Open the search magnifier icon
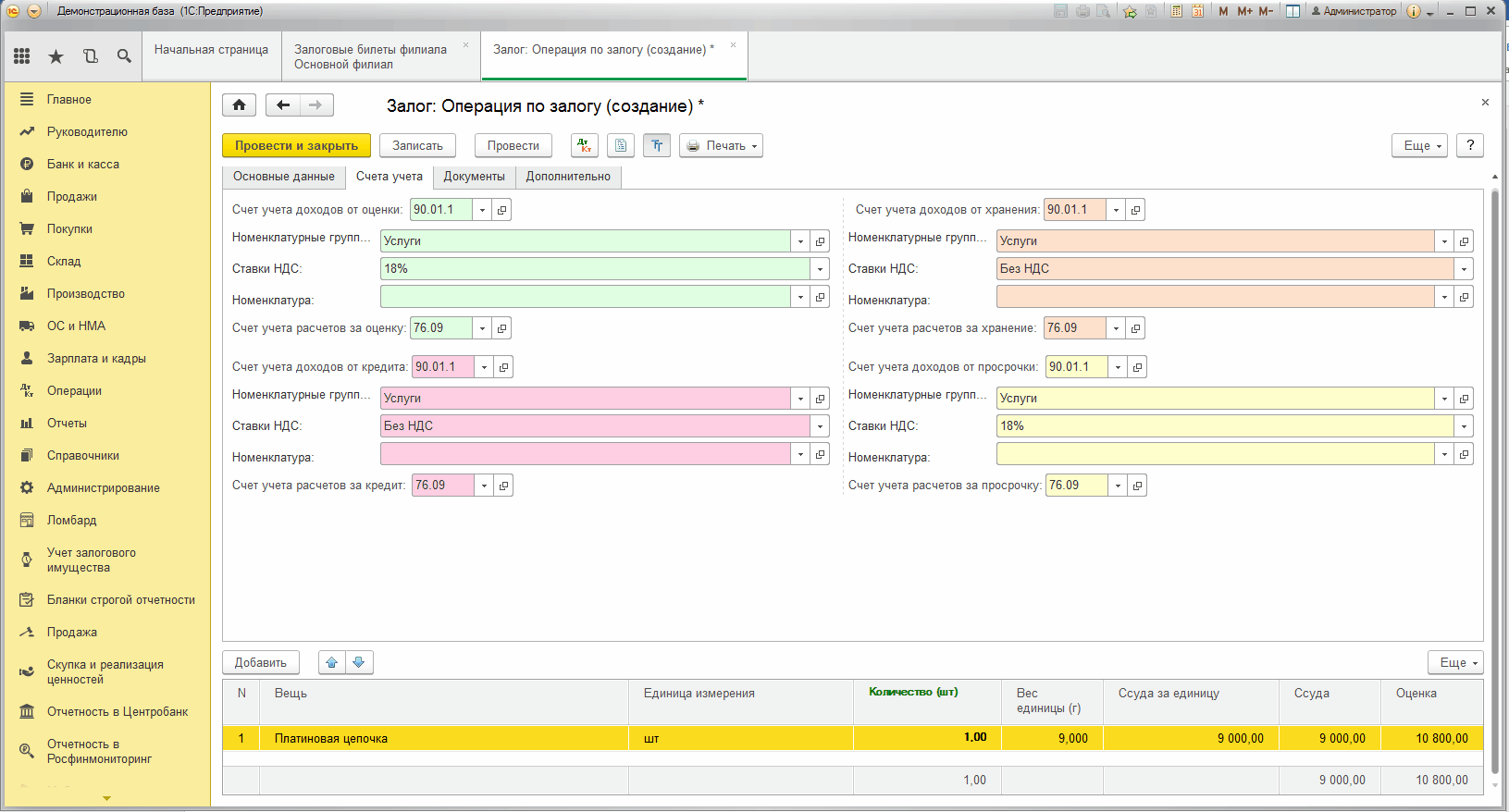 point(124,56)
